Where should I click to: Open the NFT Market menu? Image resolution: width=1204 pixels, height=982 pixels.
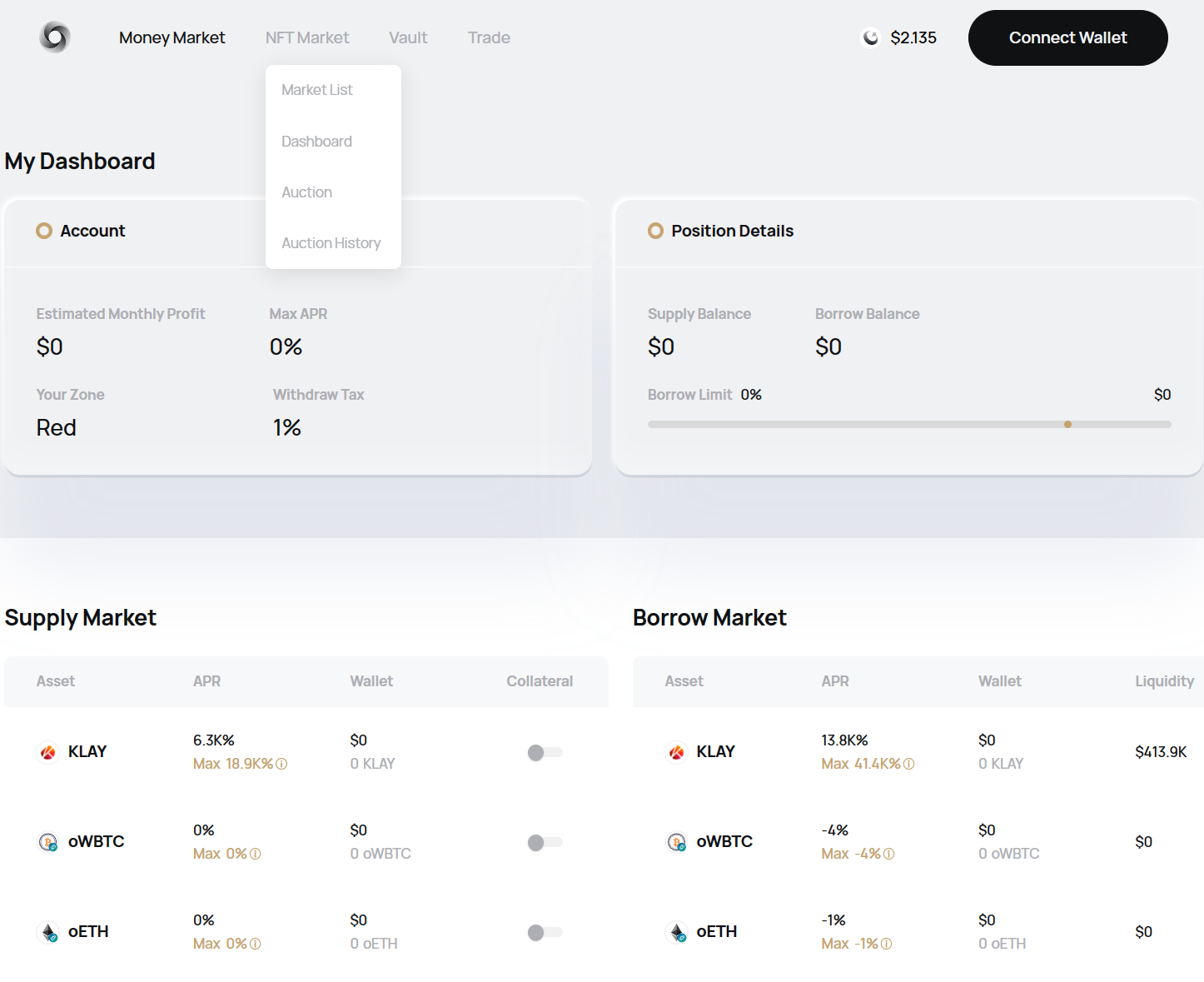pyautogui.click(x=307, y=37)
